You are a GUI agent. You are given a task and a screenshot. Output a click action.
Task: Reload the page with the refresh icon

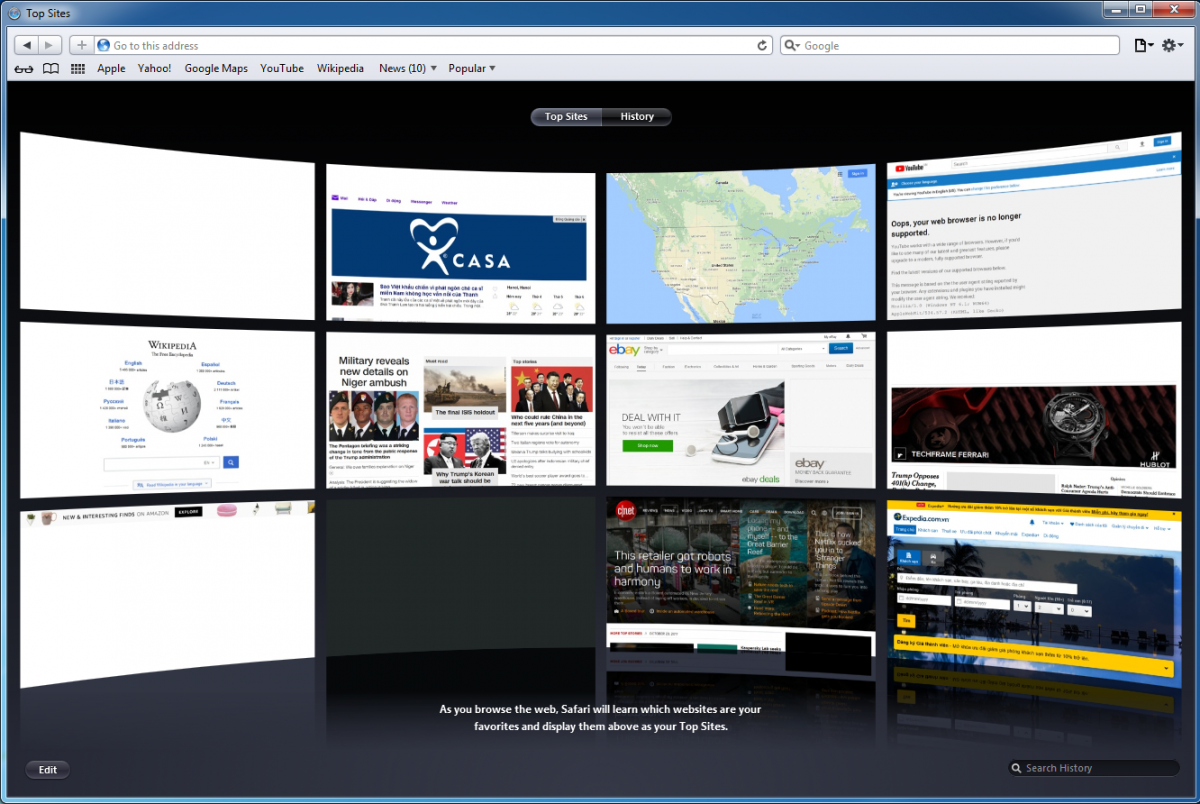point(762,45)
